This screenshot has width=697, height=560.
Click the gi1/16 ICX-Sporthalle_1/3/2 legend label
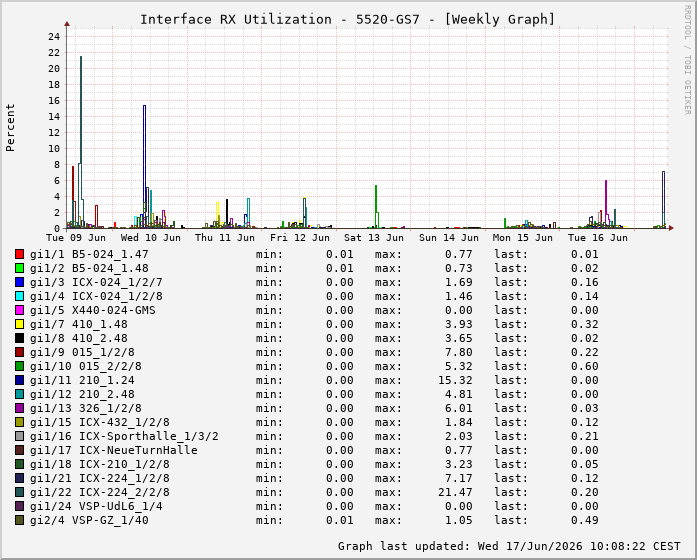pos(124,436)
